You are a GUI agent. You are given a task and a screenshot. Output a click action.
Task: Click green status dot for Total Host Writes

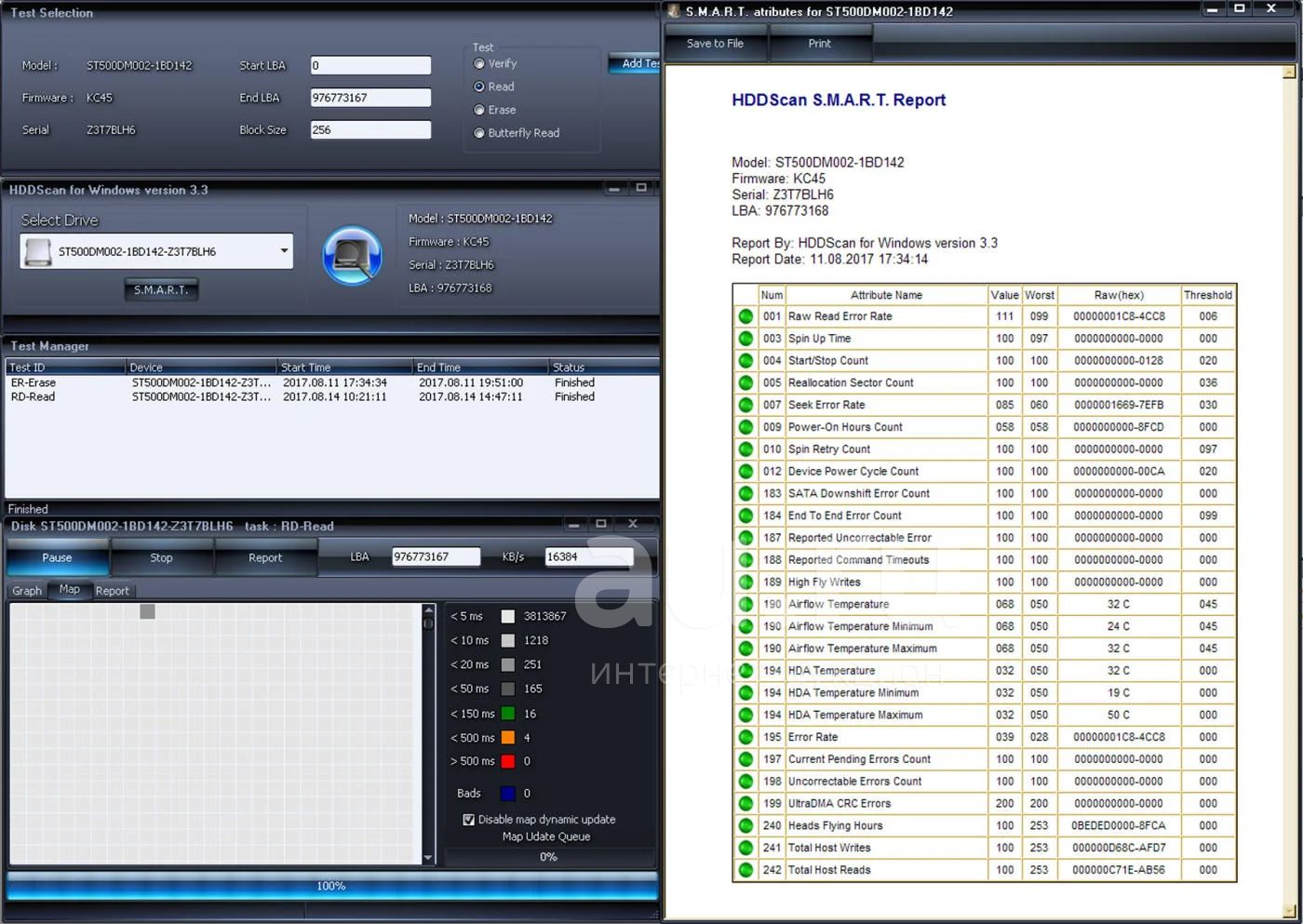[746, 848]
